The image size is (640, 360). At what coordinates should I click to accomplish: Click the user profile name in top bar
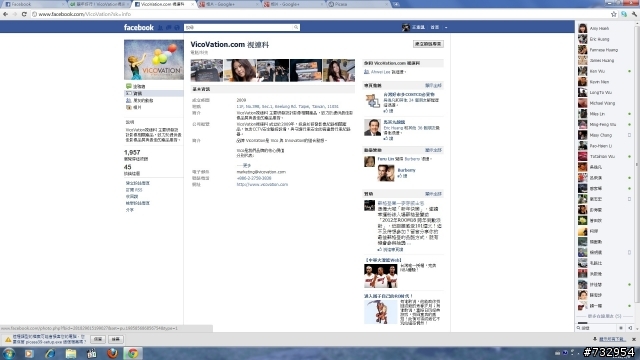point(418,27)
